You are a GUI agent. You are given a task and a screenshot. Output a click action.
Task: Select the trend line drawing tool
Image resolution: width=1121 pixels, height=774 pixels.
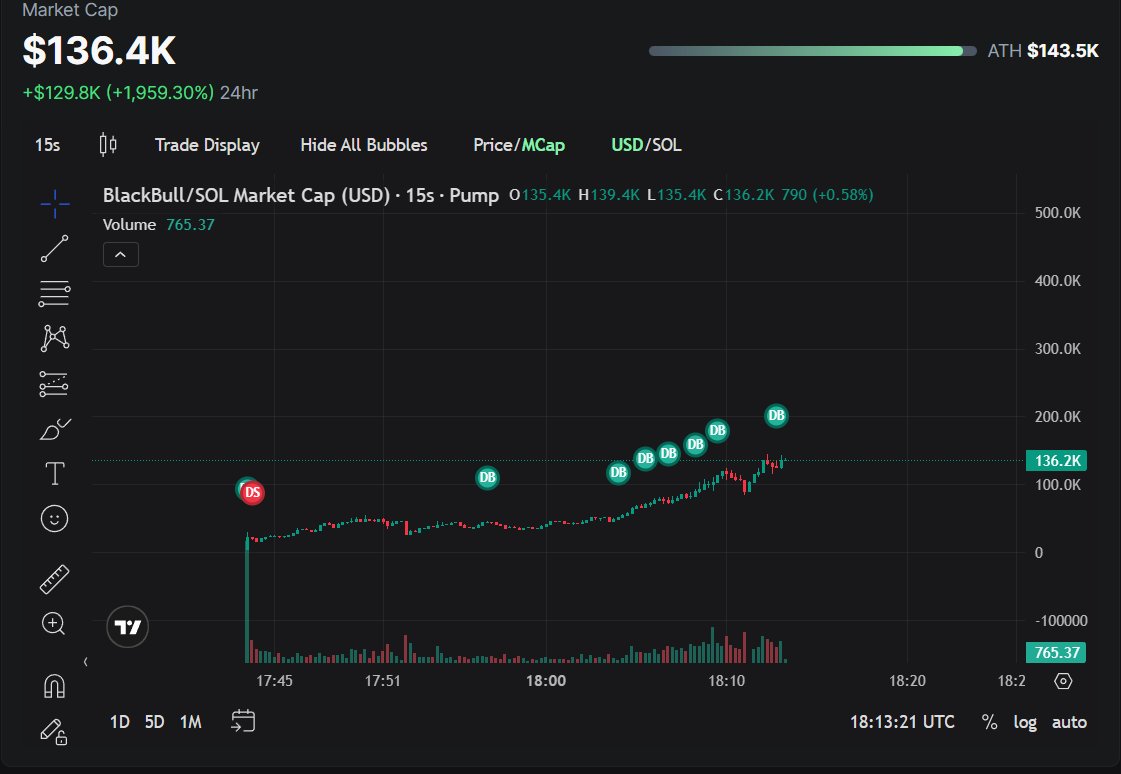(54, 248)
